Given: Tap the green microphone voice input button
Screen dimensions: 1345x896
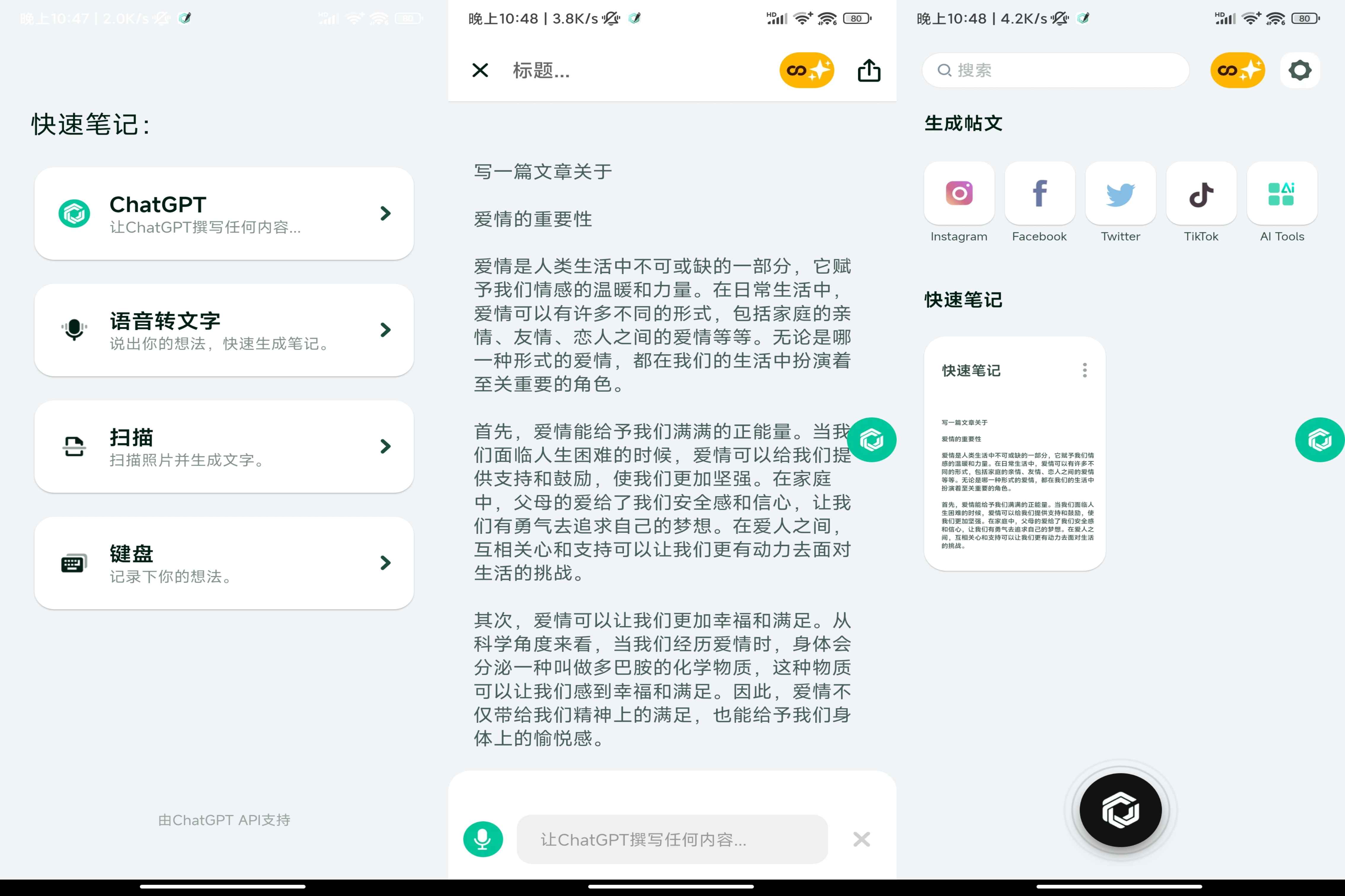Looking at the screenshot, I should [483, 839].
